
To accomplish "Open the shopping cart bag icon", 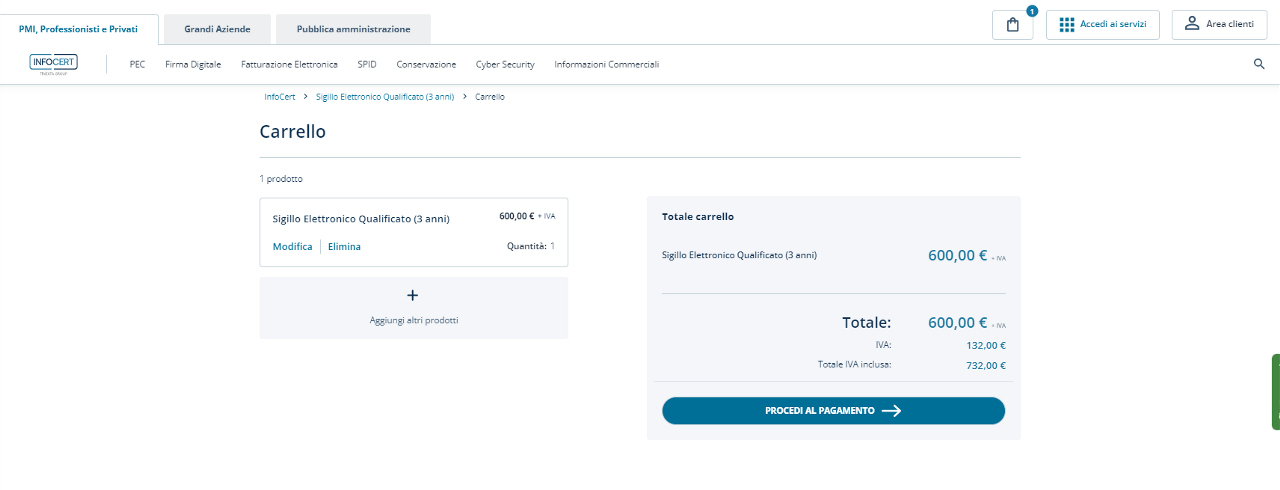I will pyautogui.click(x=1012, y=25).
